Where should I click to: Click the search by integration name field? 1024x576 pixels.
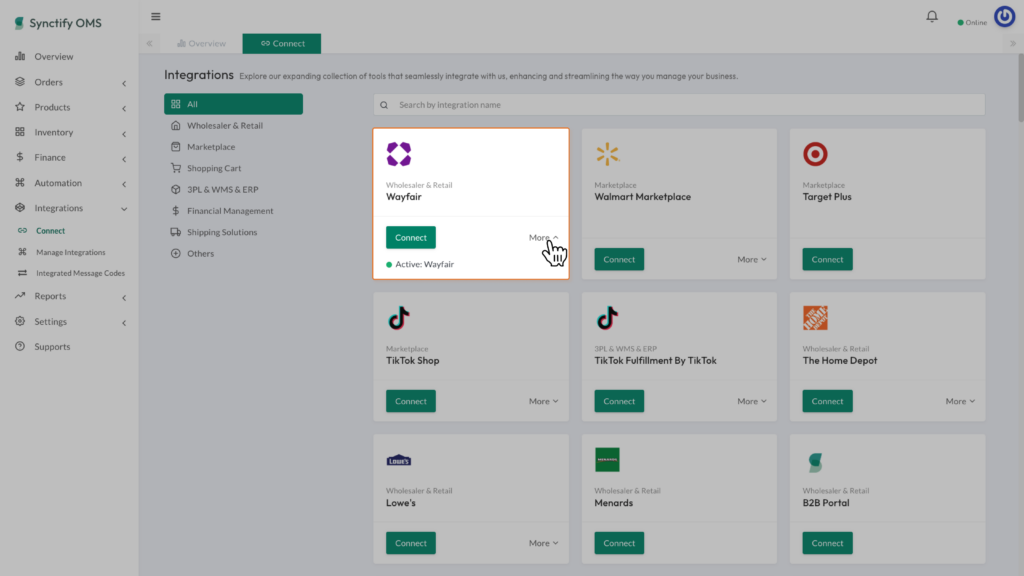coord(679,104)
